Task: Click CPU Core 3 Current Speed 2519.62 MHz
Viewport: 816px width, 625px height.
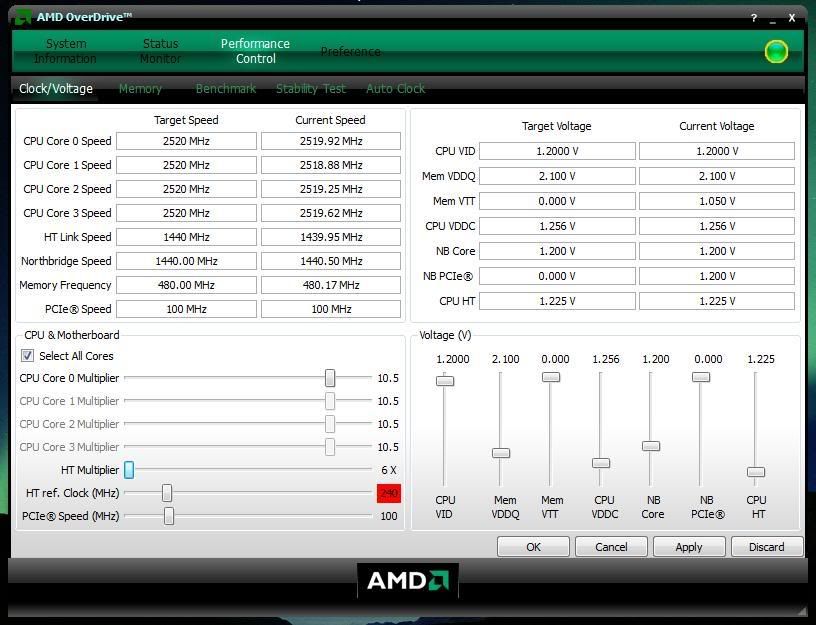Action: coord(331,213)
